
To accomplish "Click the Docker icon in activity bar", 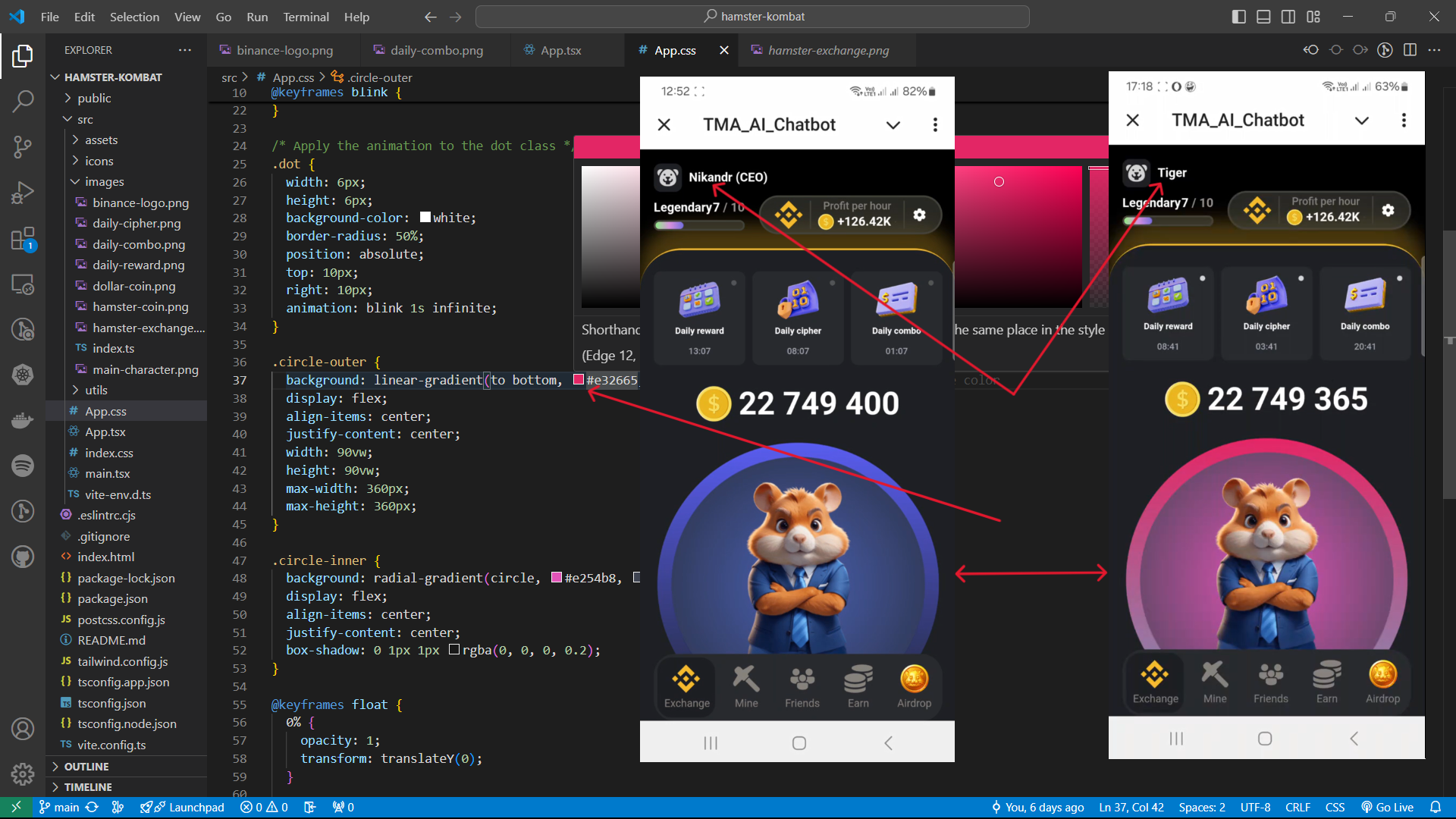I will (x=23, y=419).
